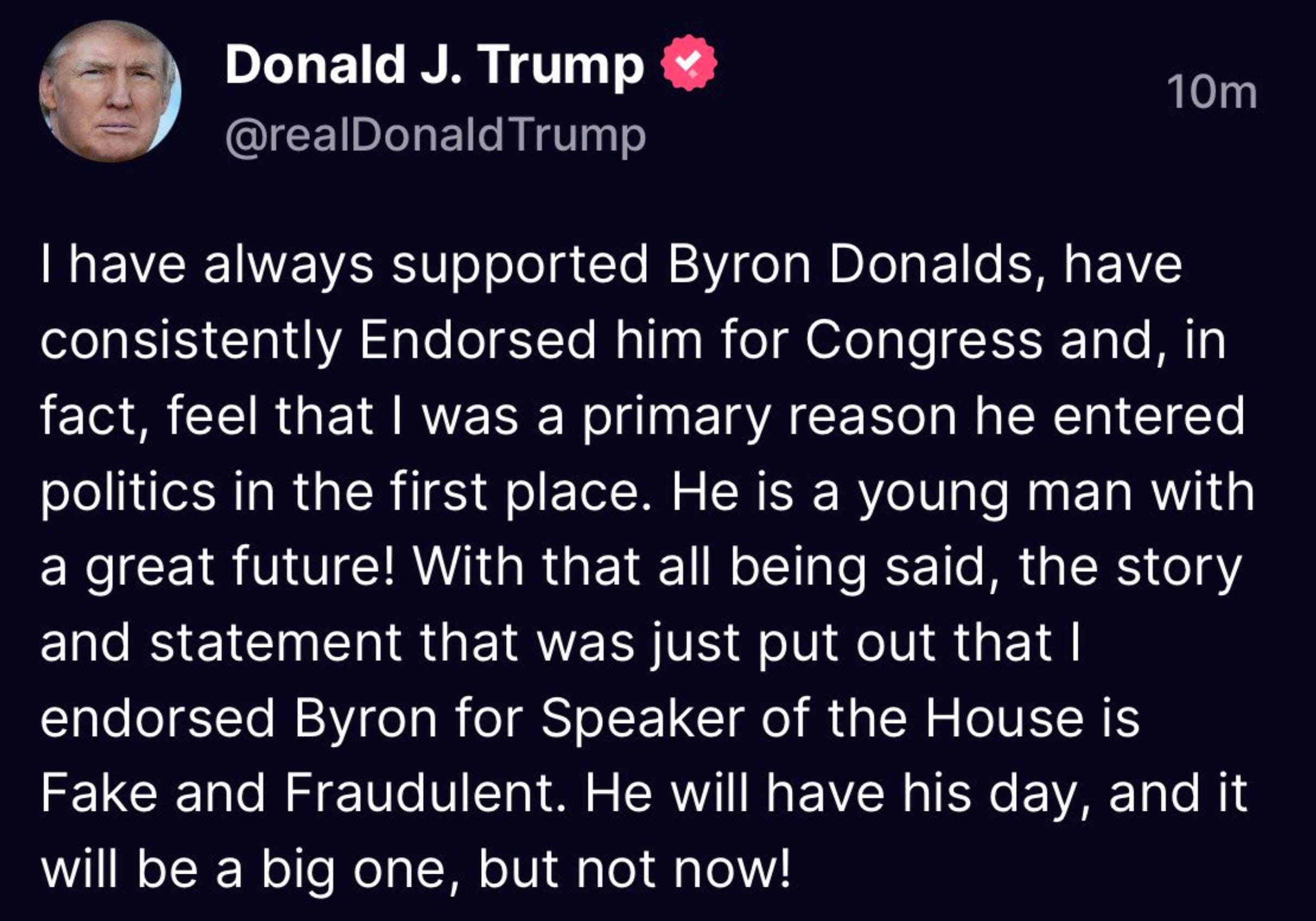Click the word "Congress" in the post

[923, 341]
